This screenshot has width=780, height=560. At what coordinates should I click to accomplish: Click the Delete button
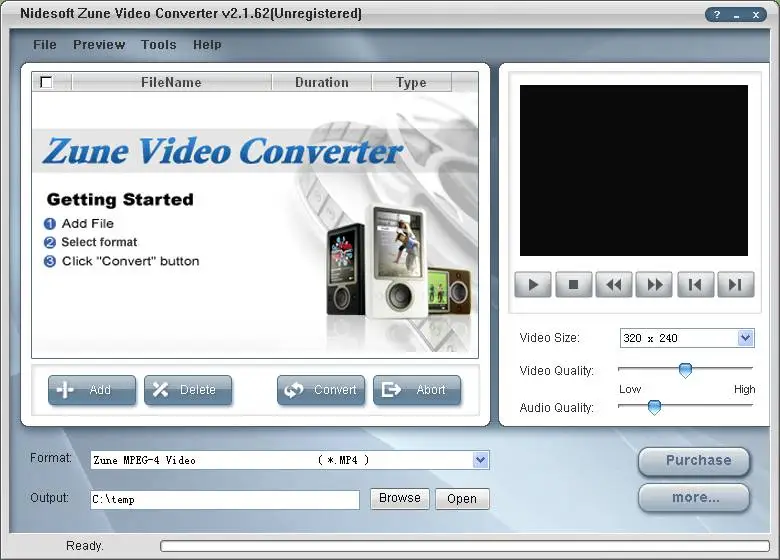[188, 390]
